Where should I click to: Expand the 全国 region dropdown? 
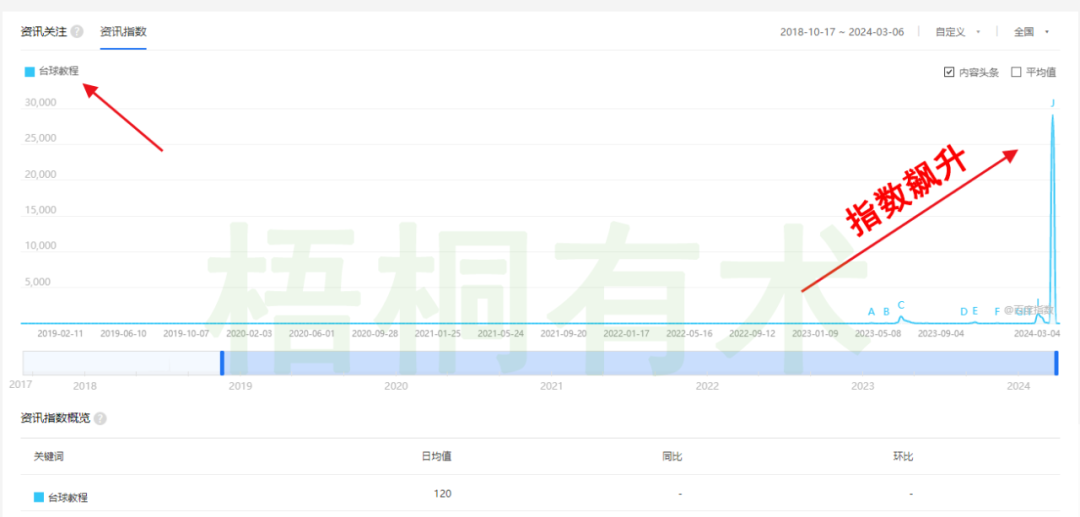(1031, 32)
